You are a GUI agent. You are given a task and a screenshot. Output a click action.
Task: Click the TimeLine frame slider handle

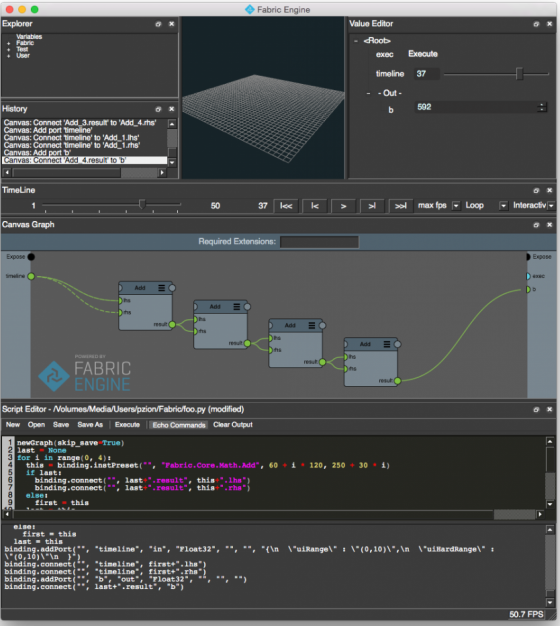pos(142,204)
